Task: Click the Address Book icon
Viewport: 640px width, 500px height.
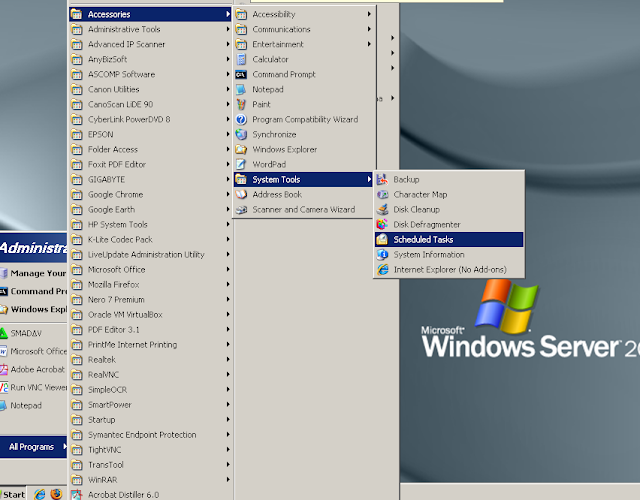Action: (x=241, y=194)
